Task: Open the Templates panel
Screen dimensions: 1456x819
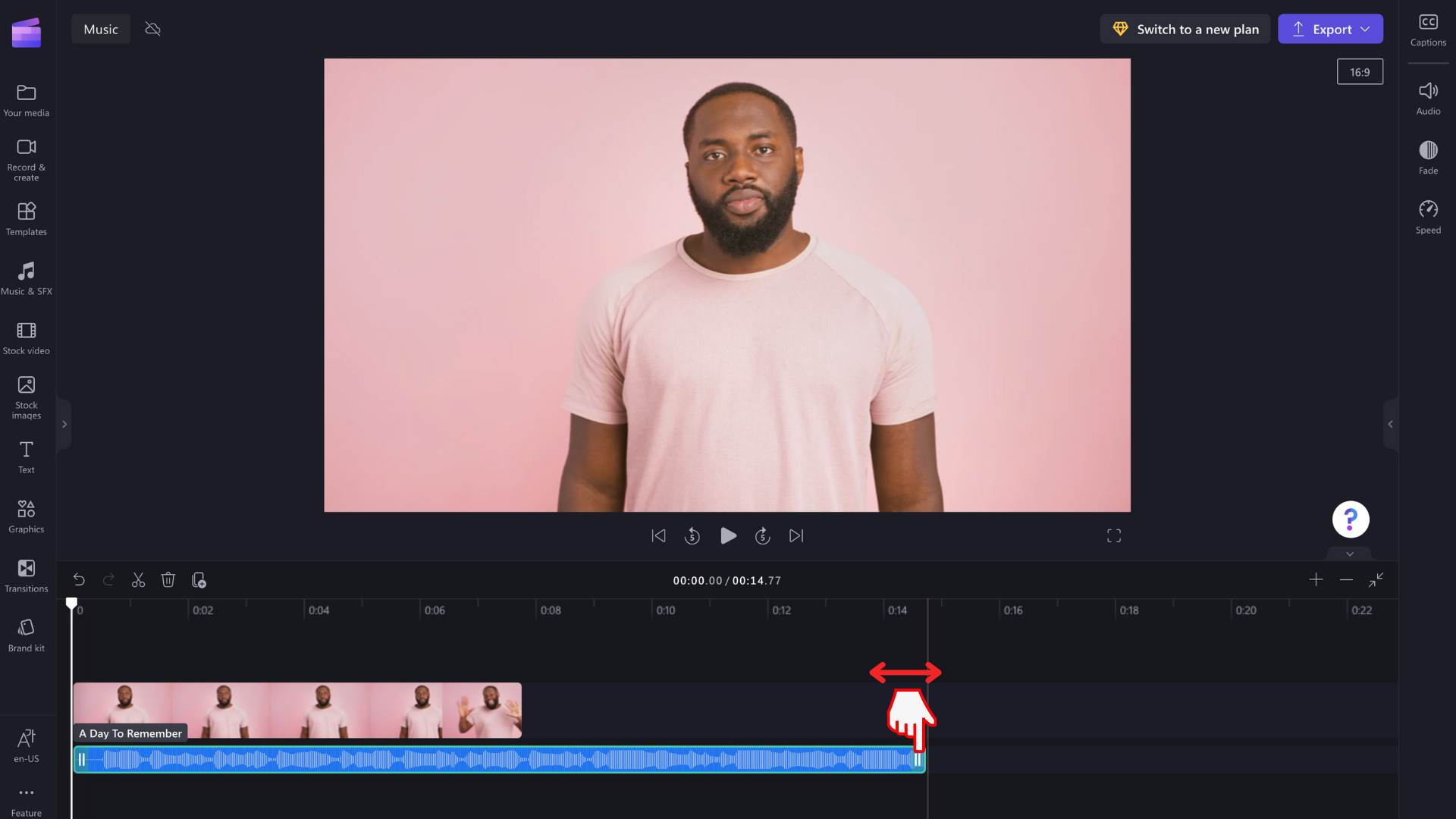Action: pos(26,218)
